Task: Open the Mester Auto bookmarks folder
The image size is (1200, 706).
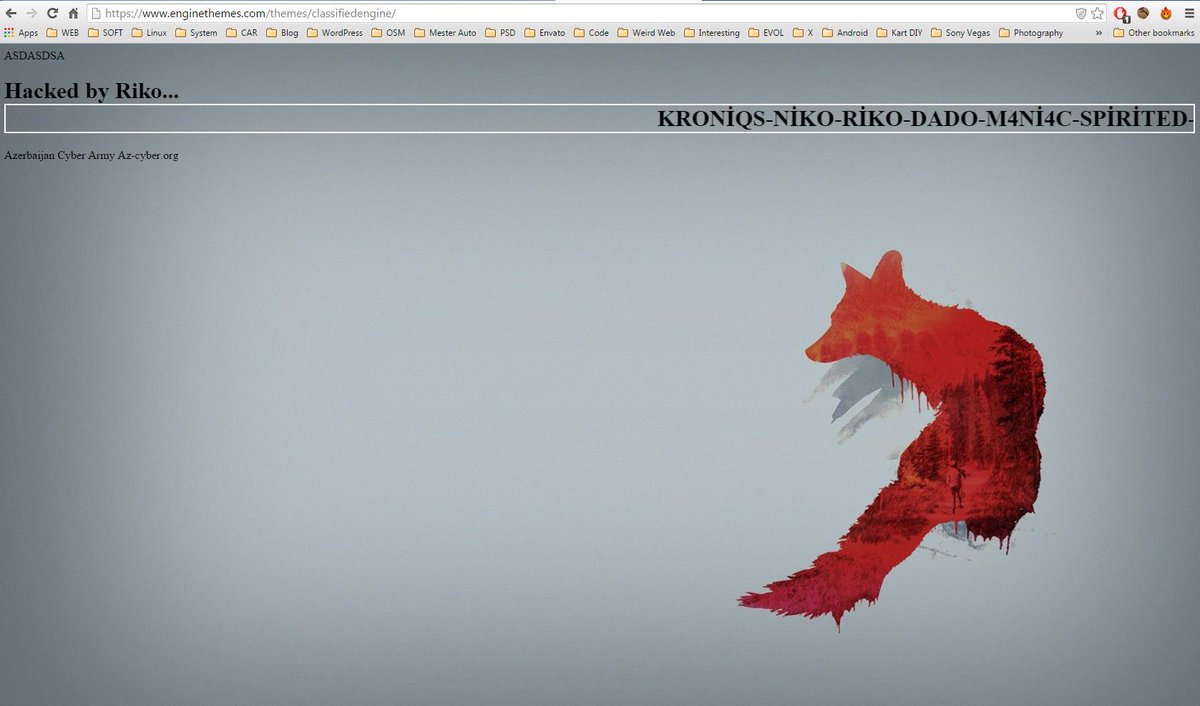Action: (x=445, y=33)
